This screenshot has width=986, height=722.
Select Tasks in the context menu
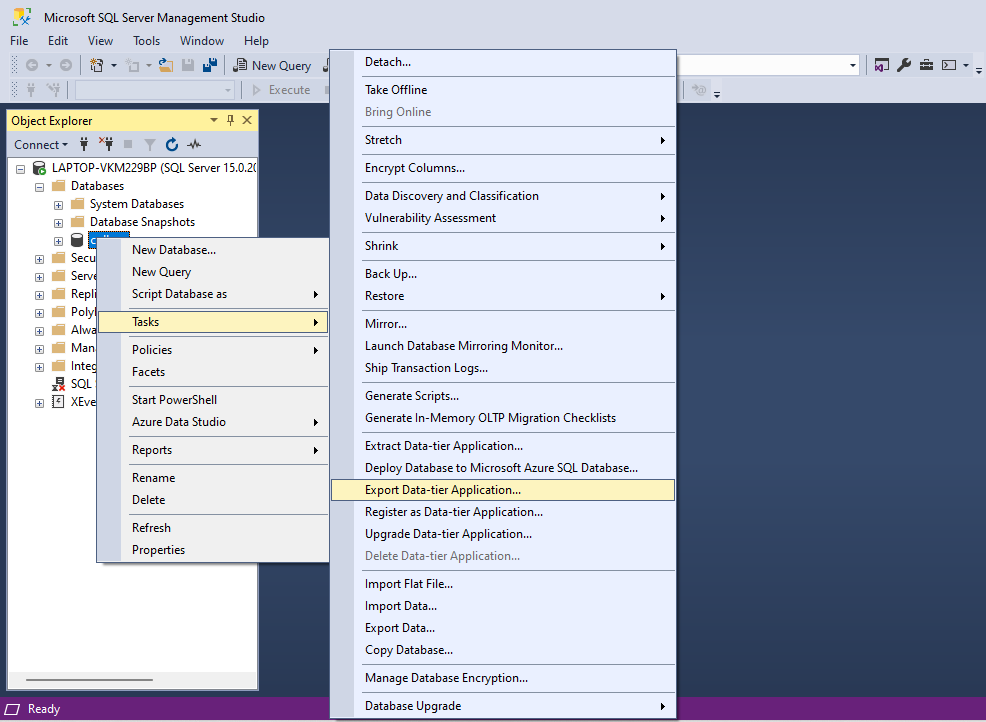(x=213, y=322)
